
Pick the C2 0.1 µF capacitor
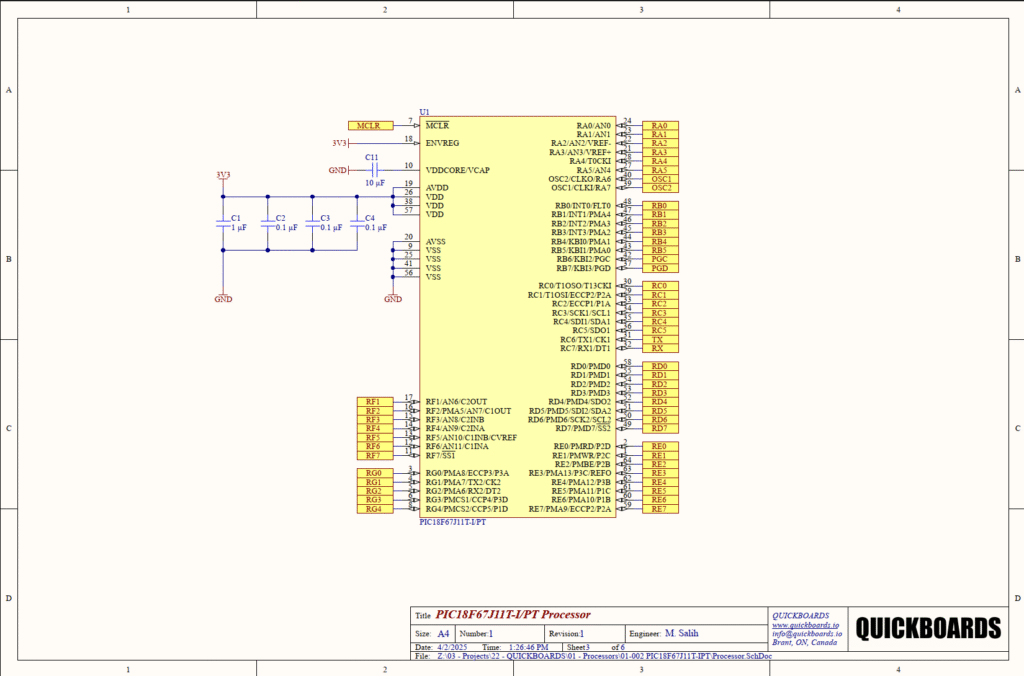coord(267,226)
